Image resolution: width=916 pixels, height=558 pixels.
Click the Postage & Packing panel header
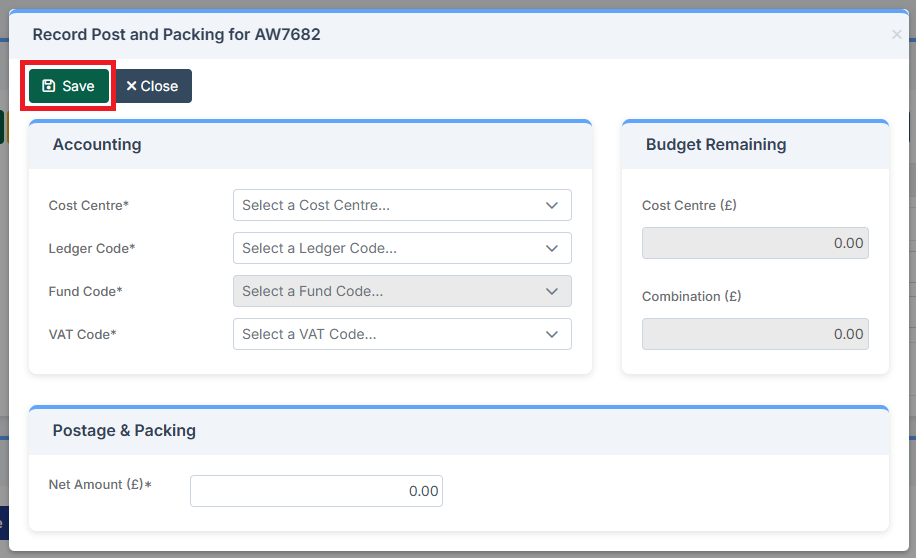[x=124, y=431]
